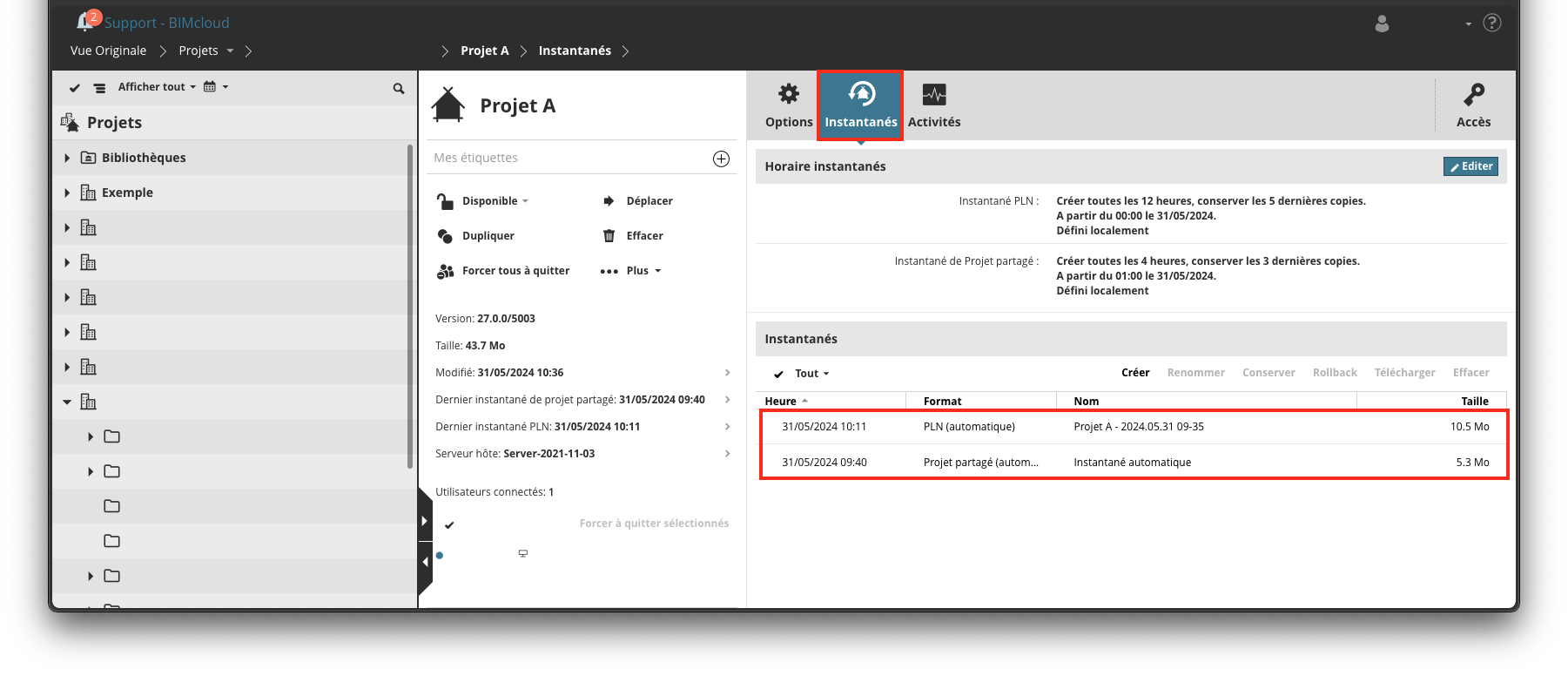Collapse the expanded project folder node
The height and width of the screenshot is (676, 1568).
(67, 402)
